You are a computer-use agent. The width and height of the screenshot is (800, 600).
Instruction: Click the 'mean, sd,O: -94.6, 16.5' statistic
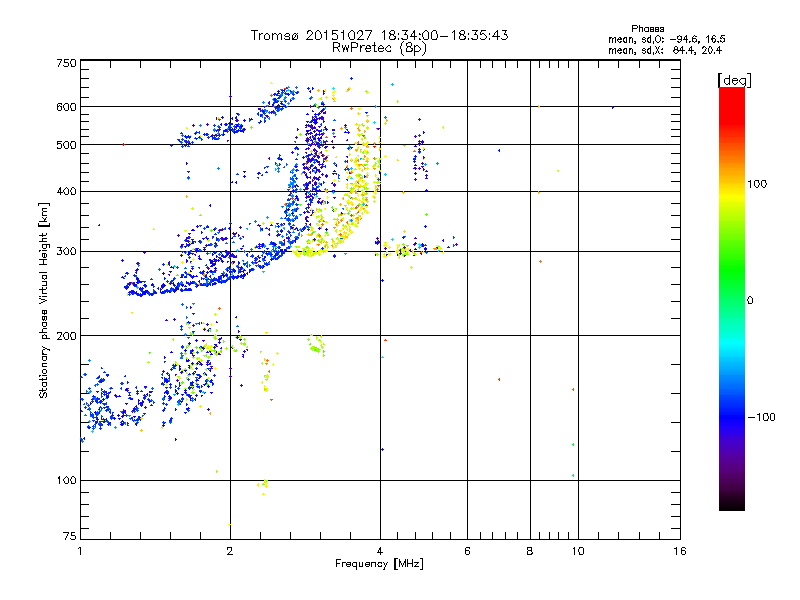(x=666, y=39)
